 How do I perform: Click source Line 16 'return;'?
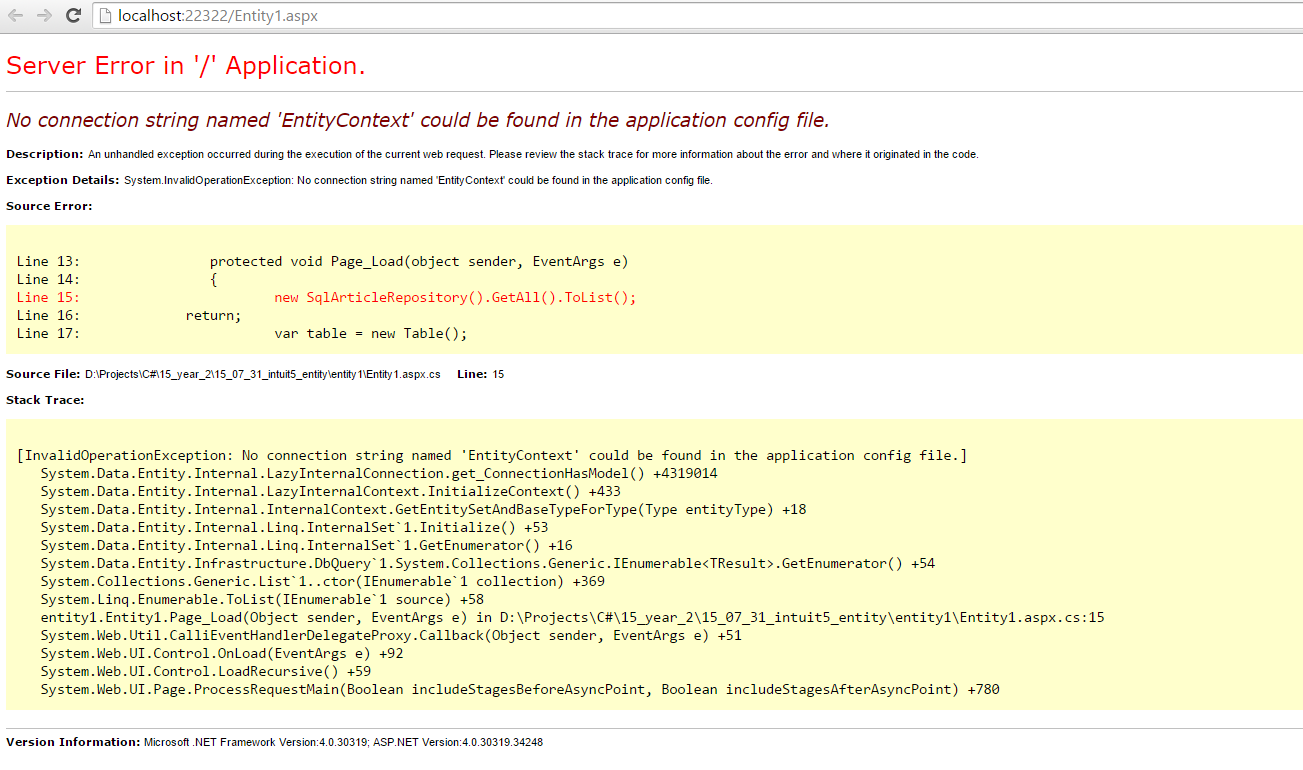click(129, 316)
